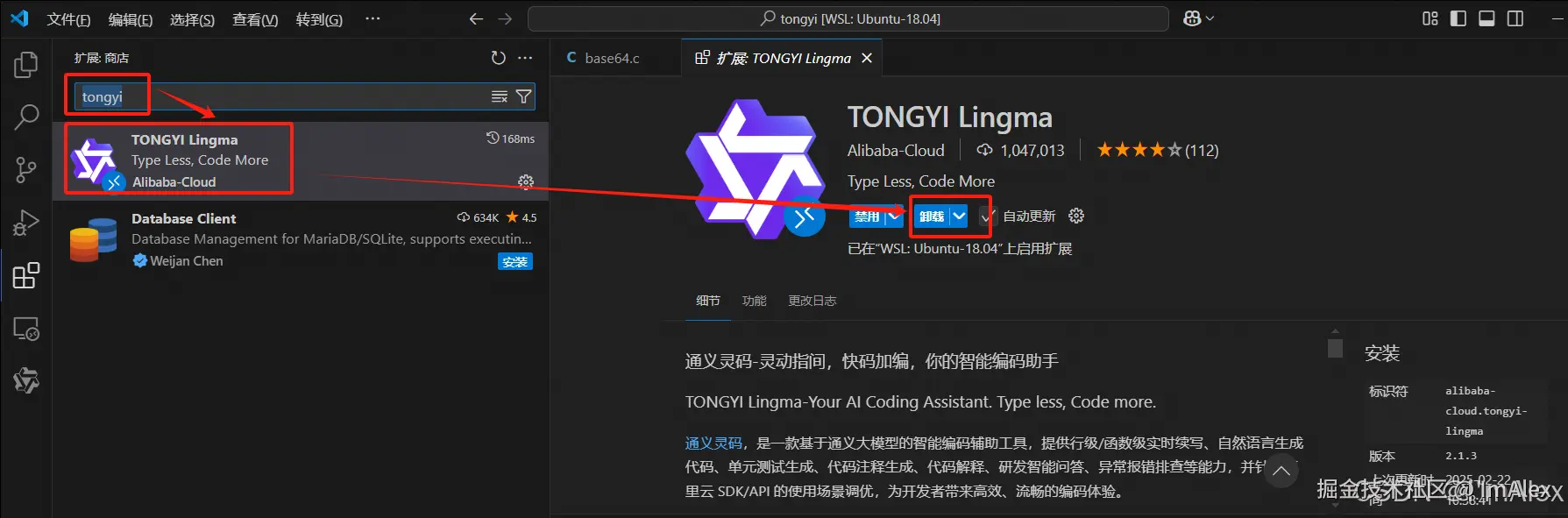This screenshot has height=518, width=1568.
Task: Open extensions view more actions menu
Action: (x=525, y=58)
